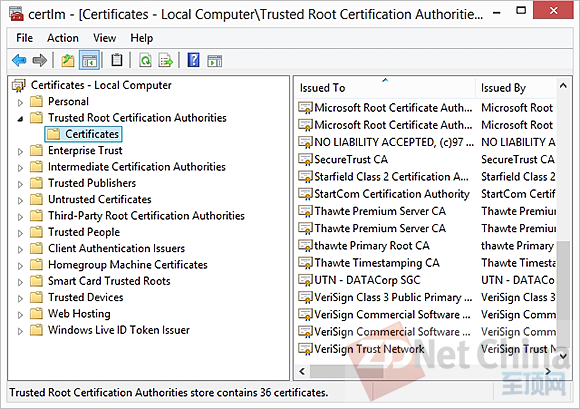The image size is (580, 409).
Task: Select the first Thawte Premium Server CA row
Action: point(426,211)
